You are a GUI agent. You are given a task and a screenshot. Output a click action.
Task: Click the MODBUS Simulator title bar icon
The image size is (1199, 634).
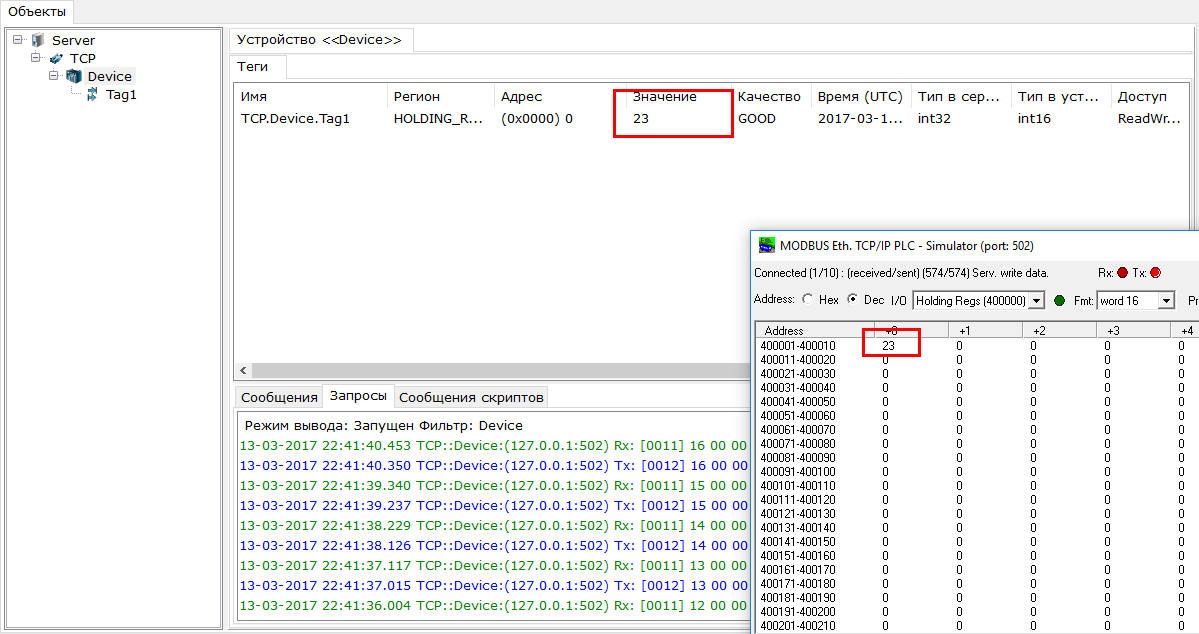click(766, 243)
